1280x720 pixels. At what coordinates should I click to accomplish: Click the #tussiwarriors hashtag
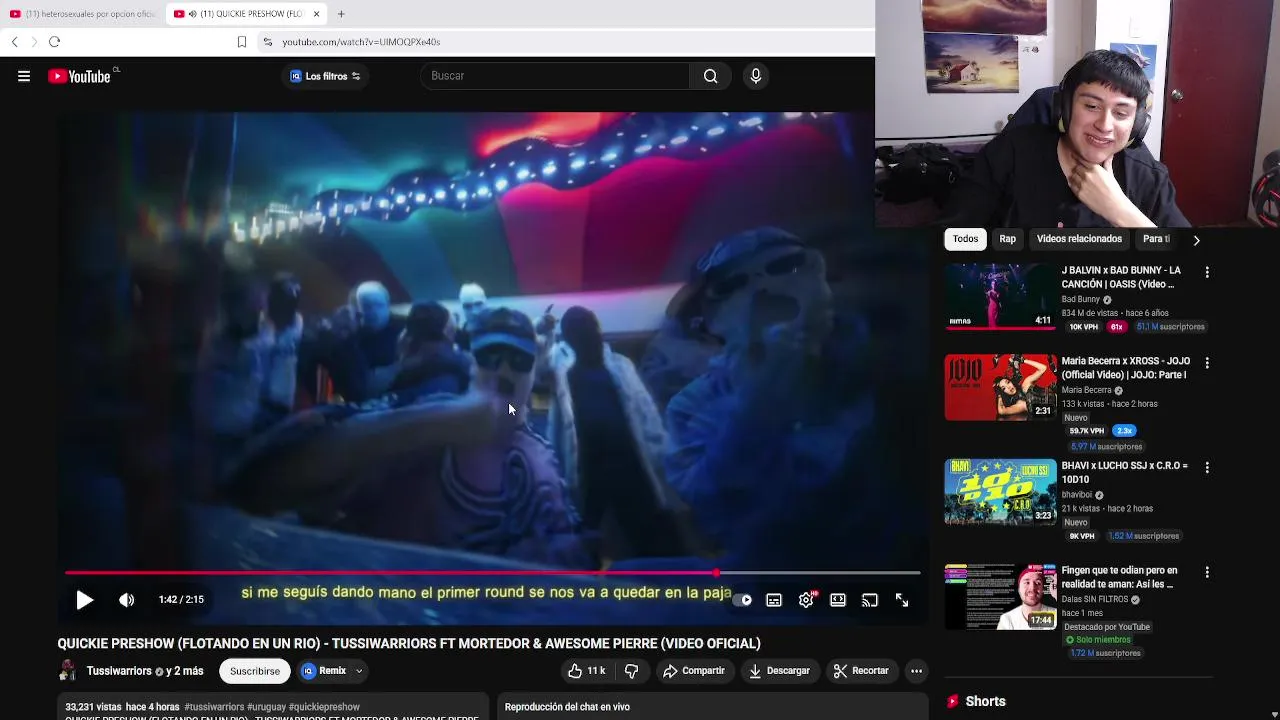(214, 707)
